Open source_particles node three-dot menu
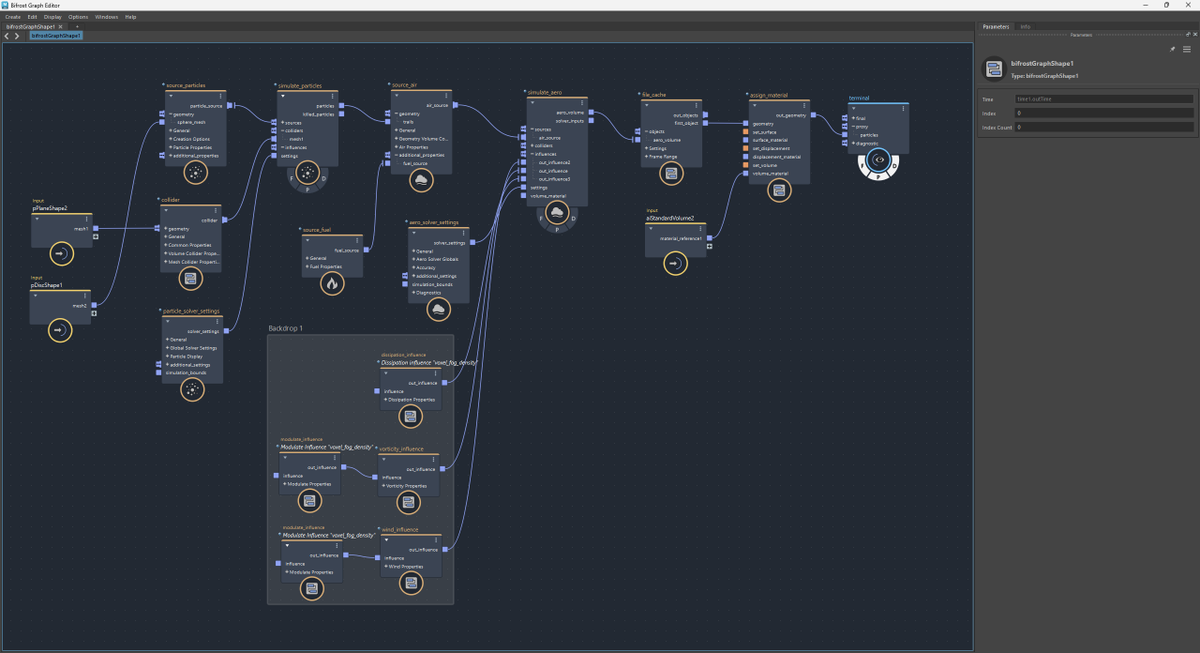This screenshot has height=653, width=1200. pos(221,96)
